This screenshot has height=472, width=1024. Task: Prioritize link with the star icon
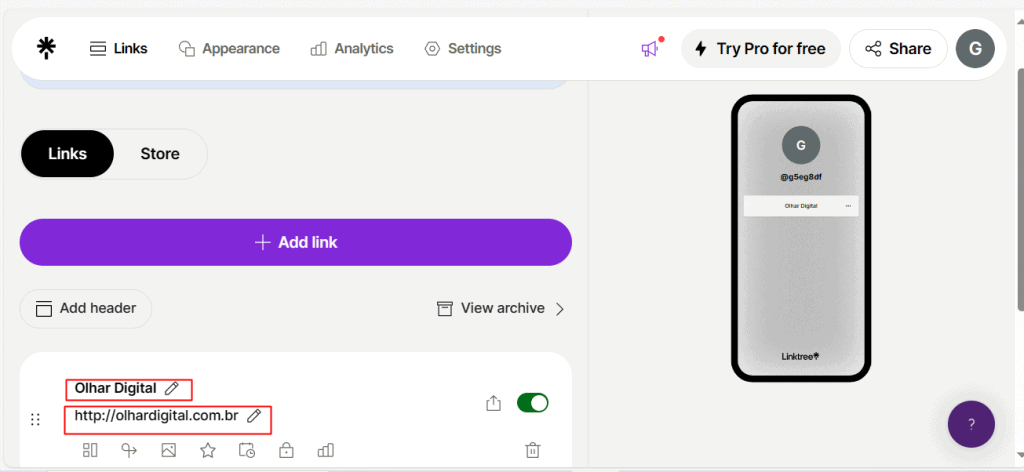[208, 450]
